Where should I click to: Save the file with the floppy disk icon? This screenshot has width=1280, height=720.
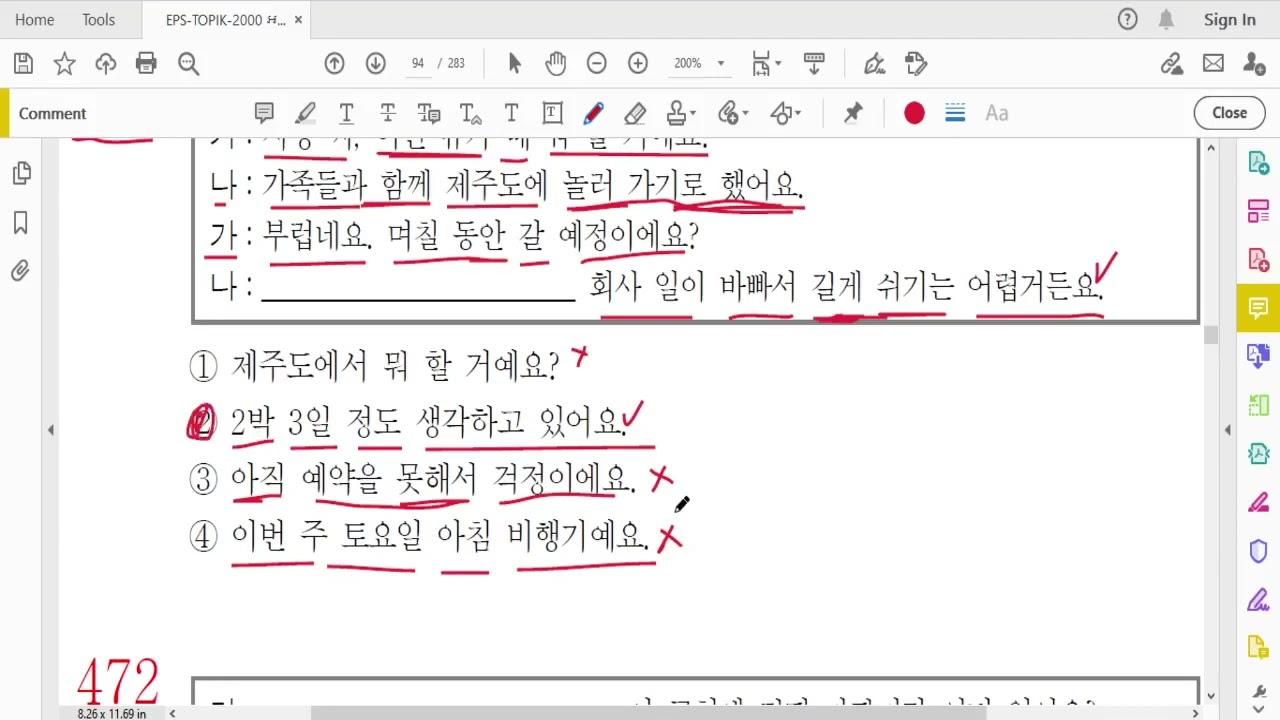[24, 64]
